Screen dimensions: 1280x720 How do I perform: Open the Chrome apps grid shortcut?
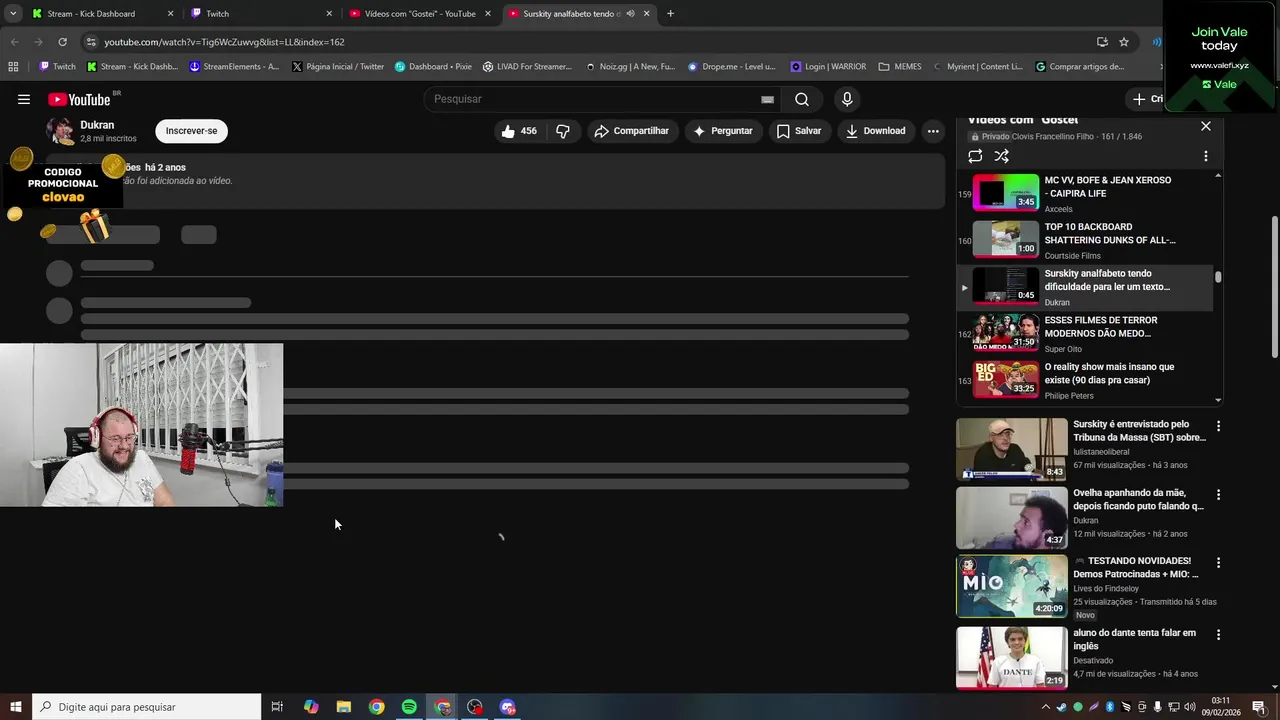[13, 67]
